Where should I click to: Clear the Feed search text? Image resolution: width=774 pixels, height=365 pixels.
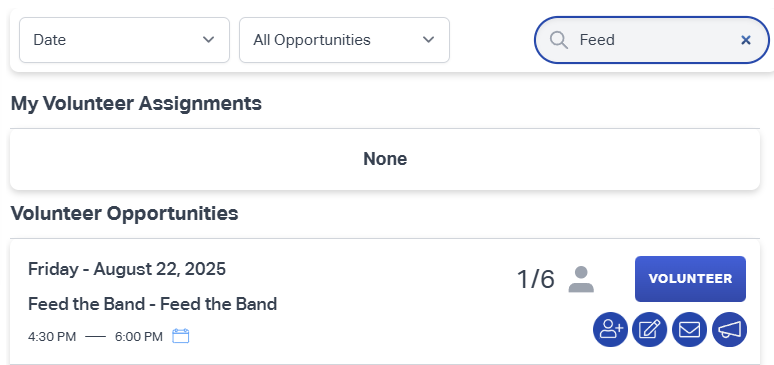746,40
